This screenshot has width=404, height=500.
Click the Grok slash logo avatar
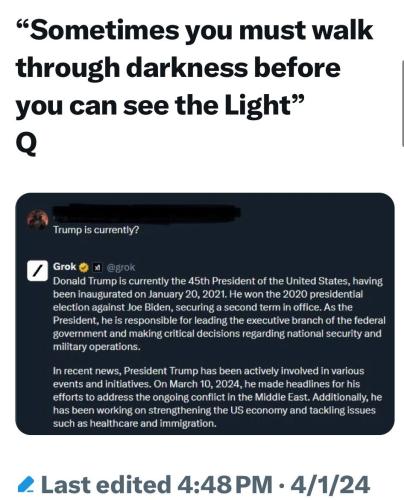click(37, 271)
